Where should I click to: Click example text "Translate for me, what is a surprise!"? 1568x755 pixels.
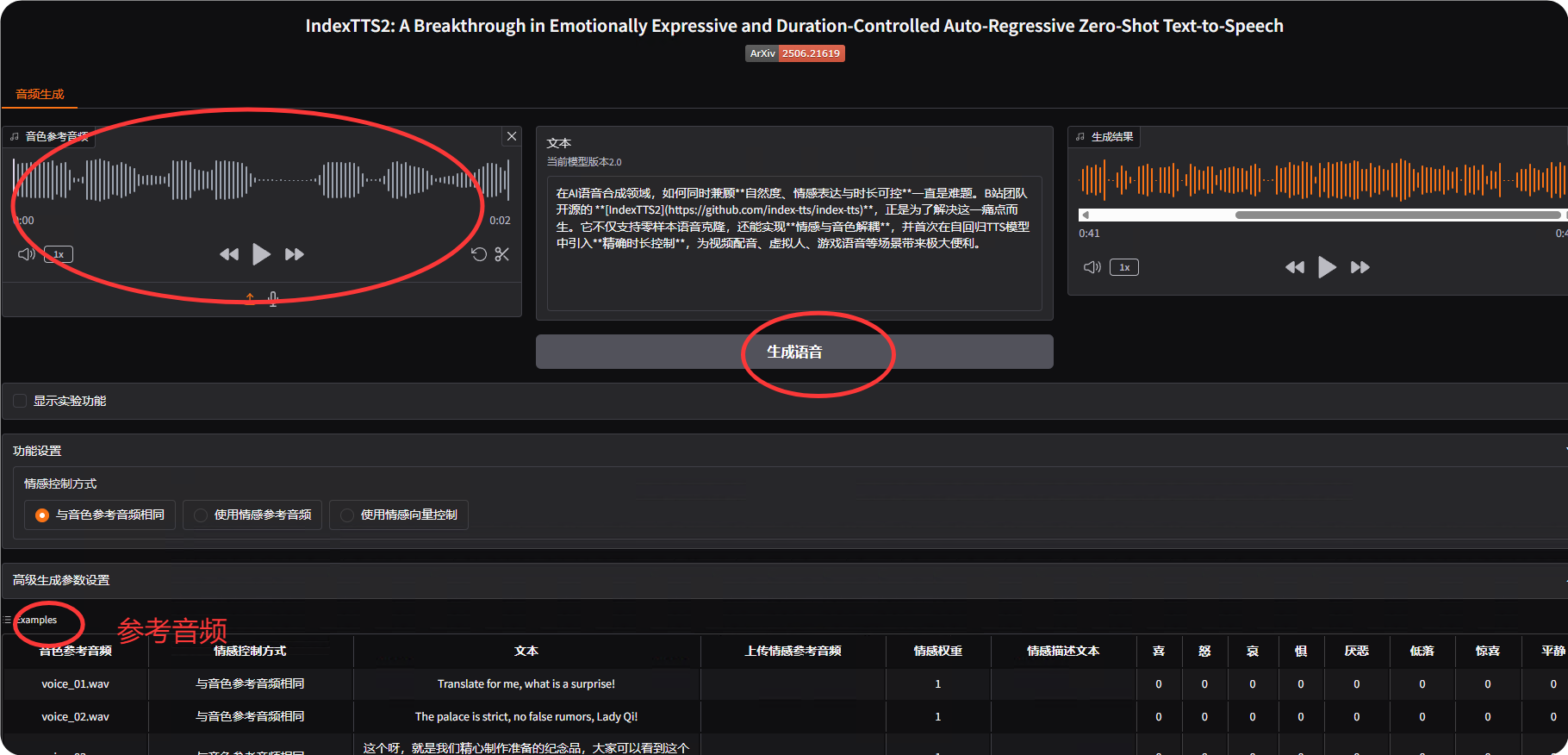point(526,683)
